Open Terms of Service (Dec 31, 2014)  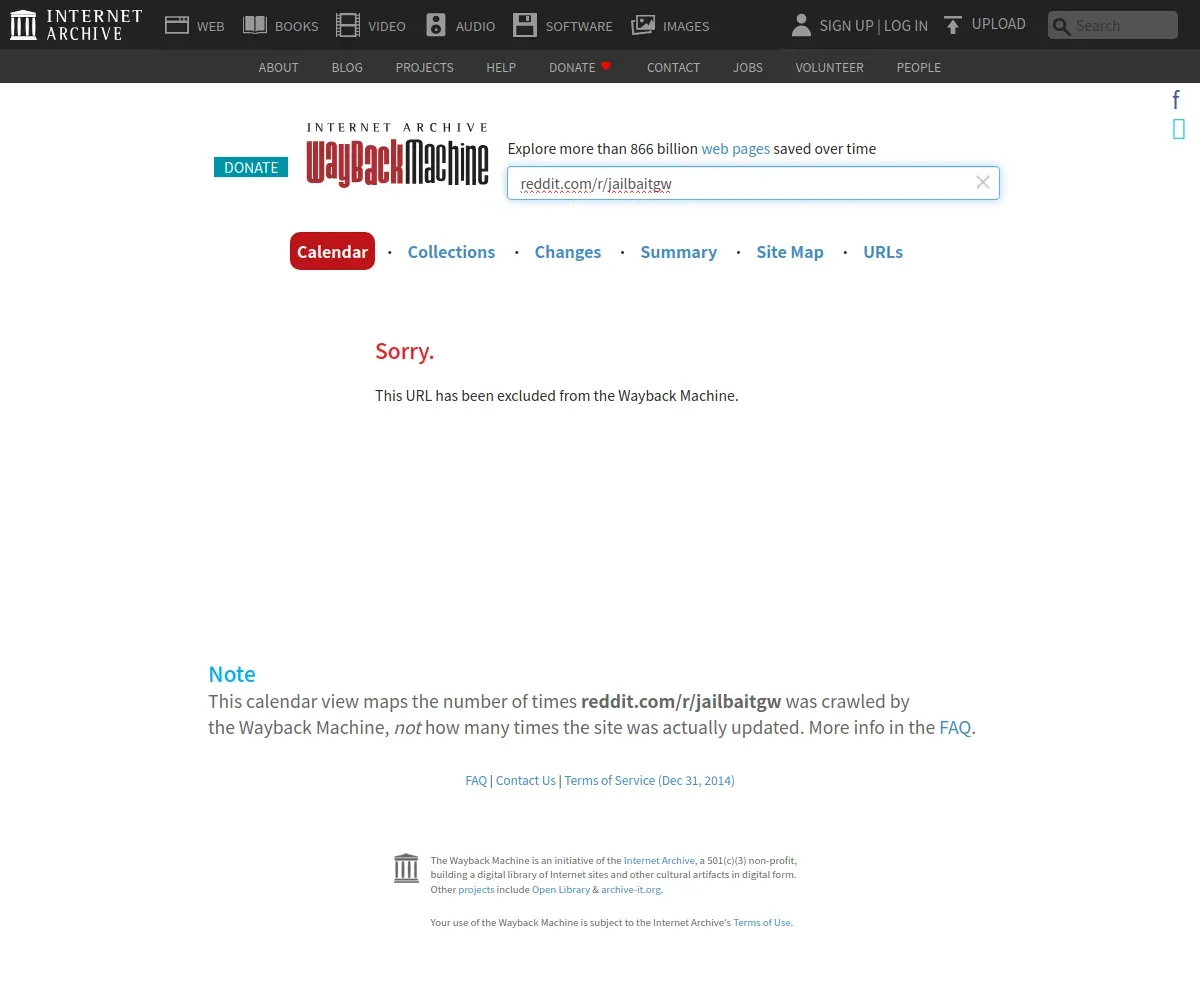[649, 780]
